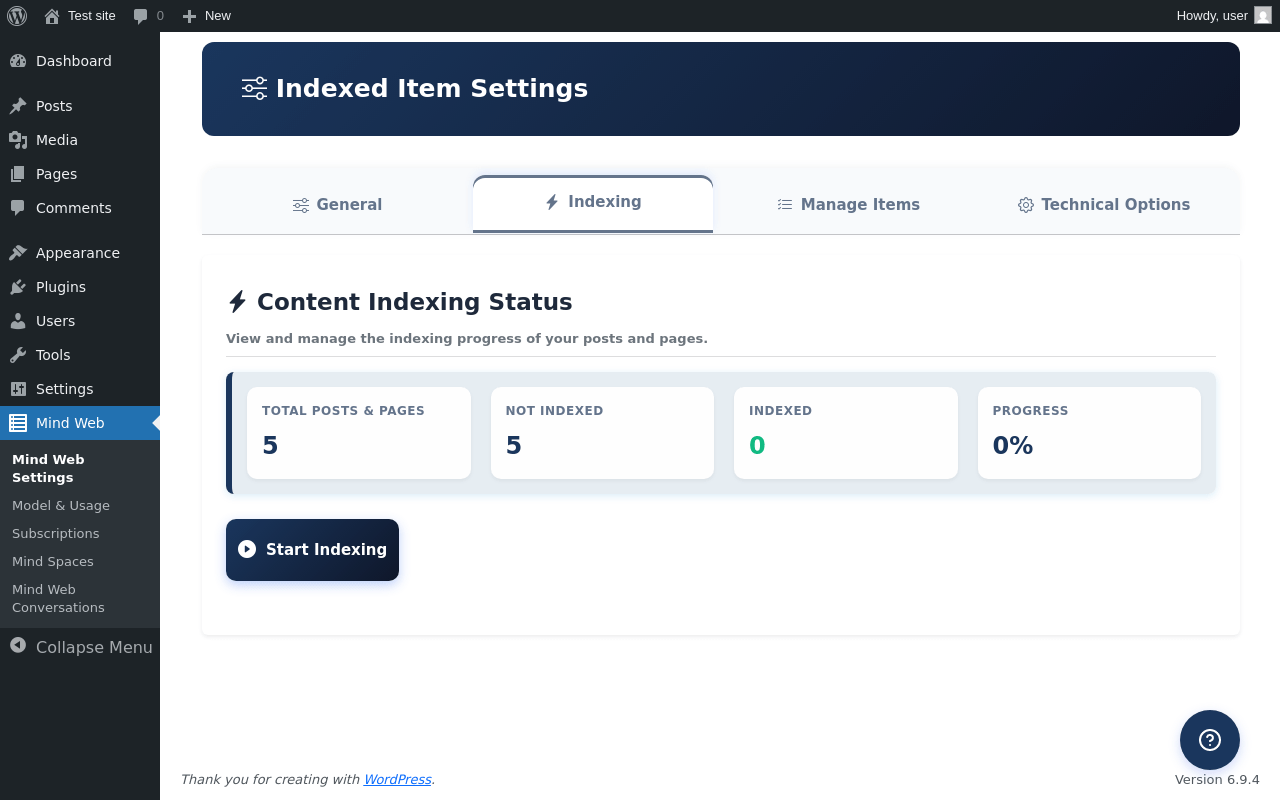Viewport: 1280px width, 800px height.
Task: Switch to the Manage Items tab
Action: pos(848,205)
